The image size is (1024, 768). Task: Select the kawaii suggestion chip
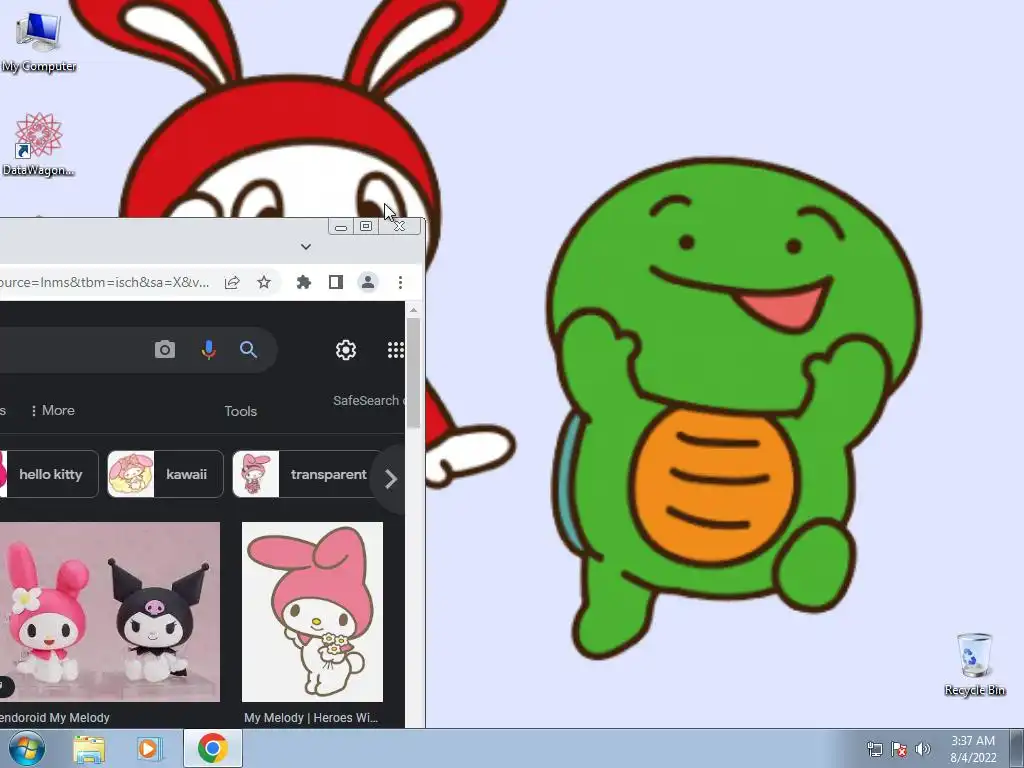165,474
